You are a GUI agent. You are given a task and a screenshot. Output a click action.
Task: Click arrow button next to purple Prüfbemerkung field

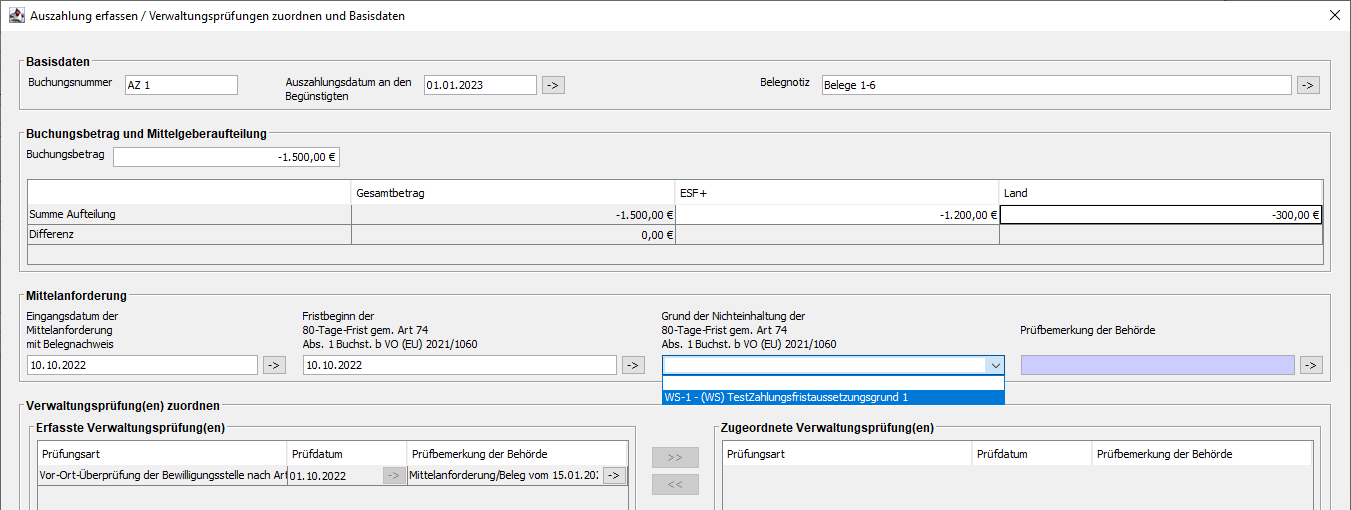[1311, 365]
